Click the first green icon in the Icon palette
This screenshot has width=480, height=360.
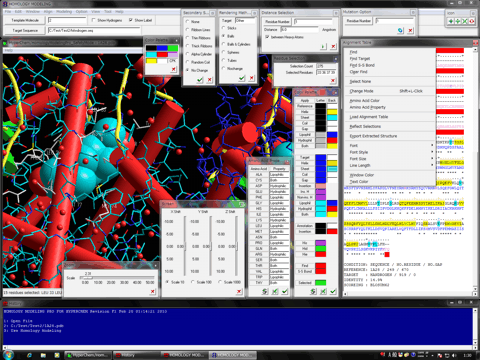pos(451,21)
